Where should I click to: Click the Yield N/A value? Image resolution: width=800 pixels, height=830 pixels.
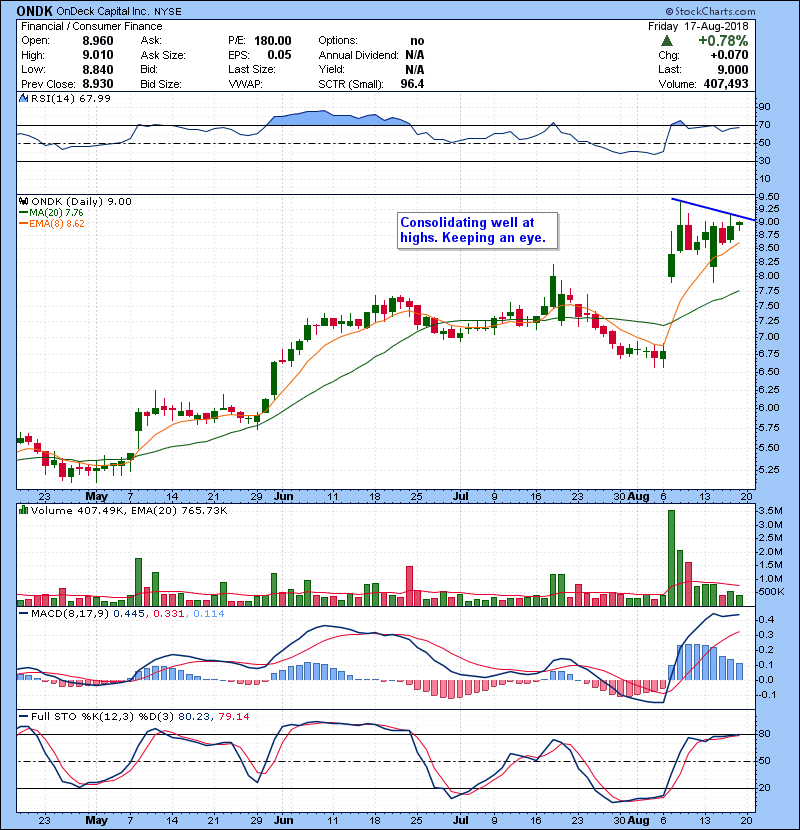415,69
